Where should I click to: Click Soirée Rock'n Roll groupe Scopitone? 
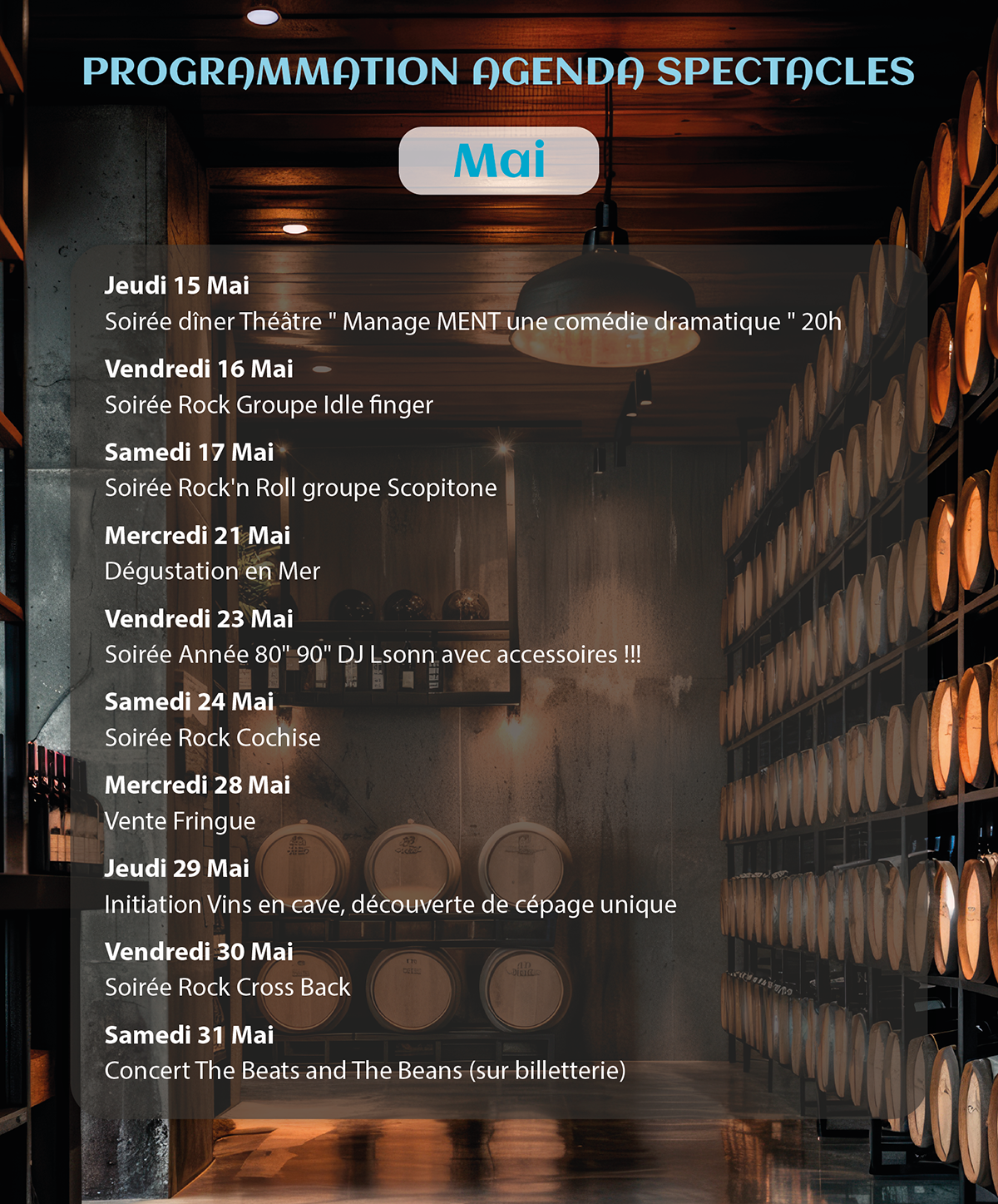pyautogui.click(x=301, y=488)
